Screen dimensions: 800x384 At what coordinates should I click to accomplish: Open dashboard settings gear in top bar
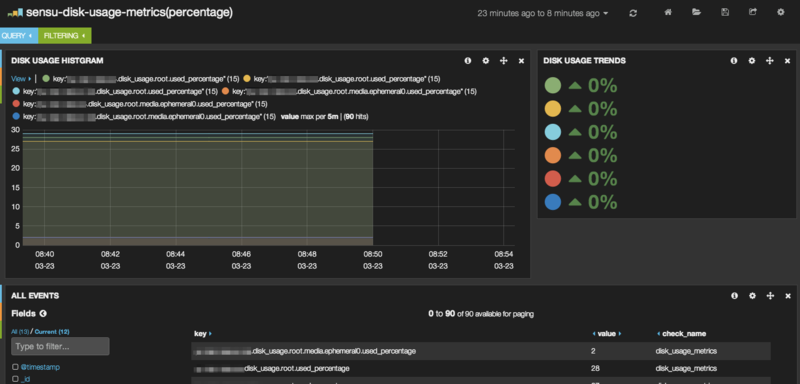781,12
